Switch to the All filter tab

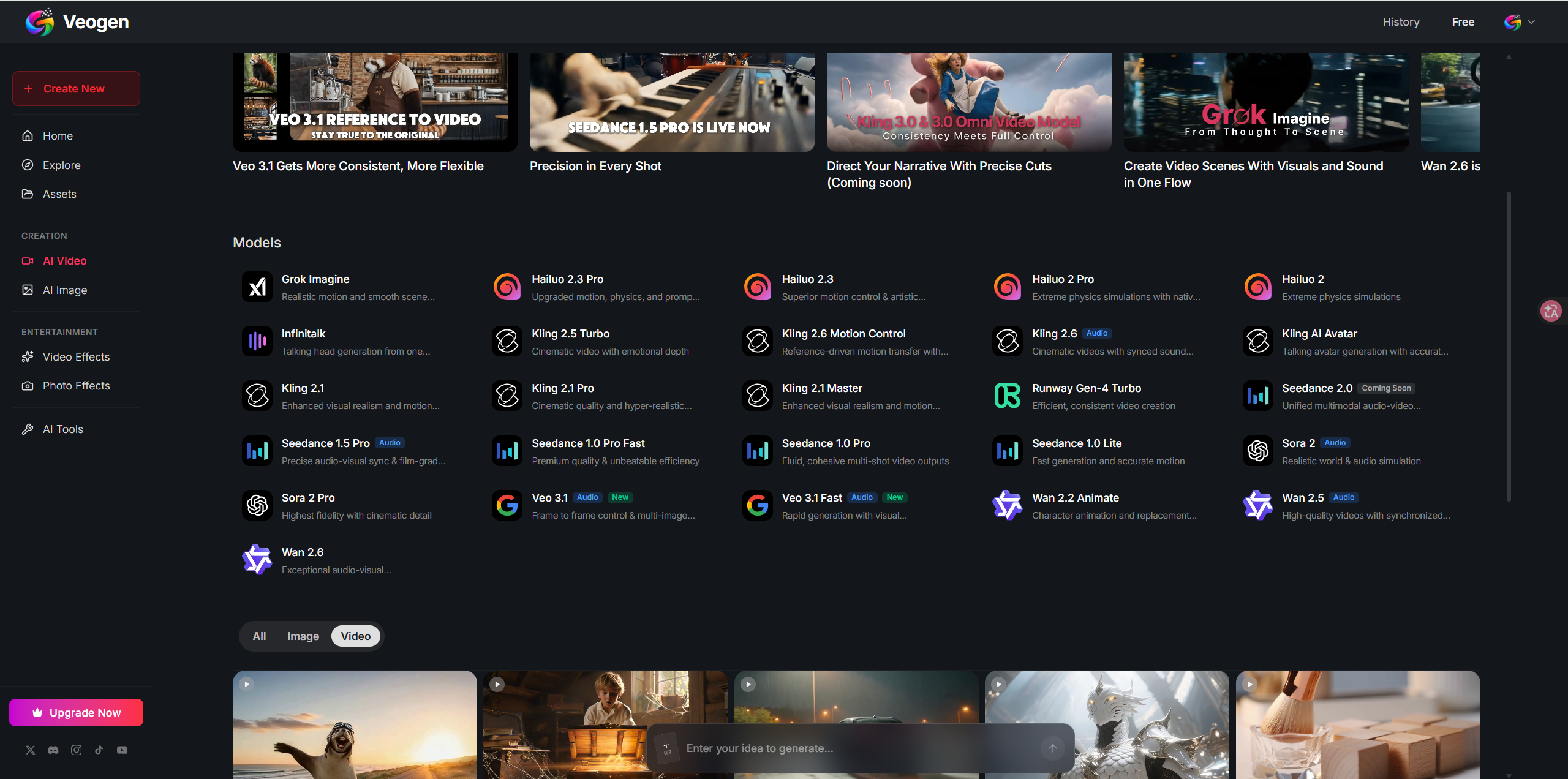point(259,636)
